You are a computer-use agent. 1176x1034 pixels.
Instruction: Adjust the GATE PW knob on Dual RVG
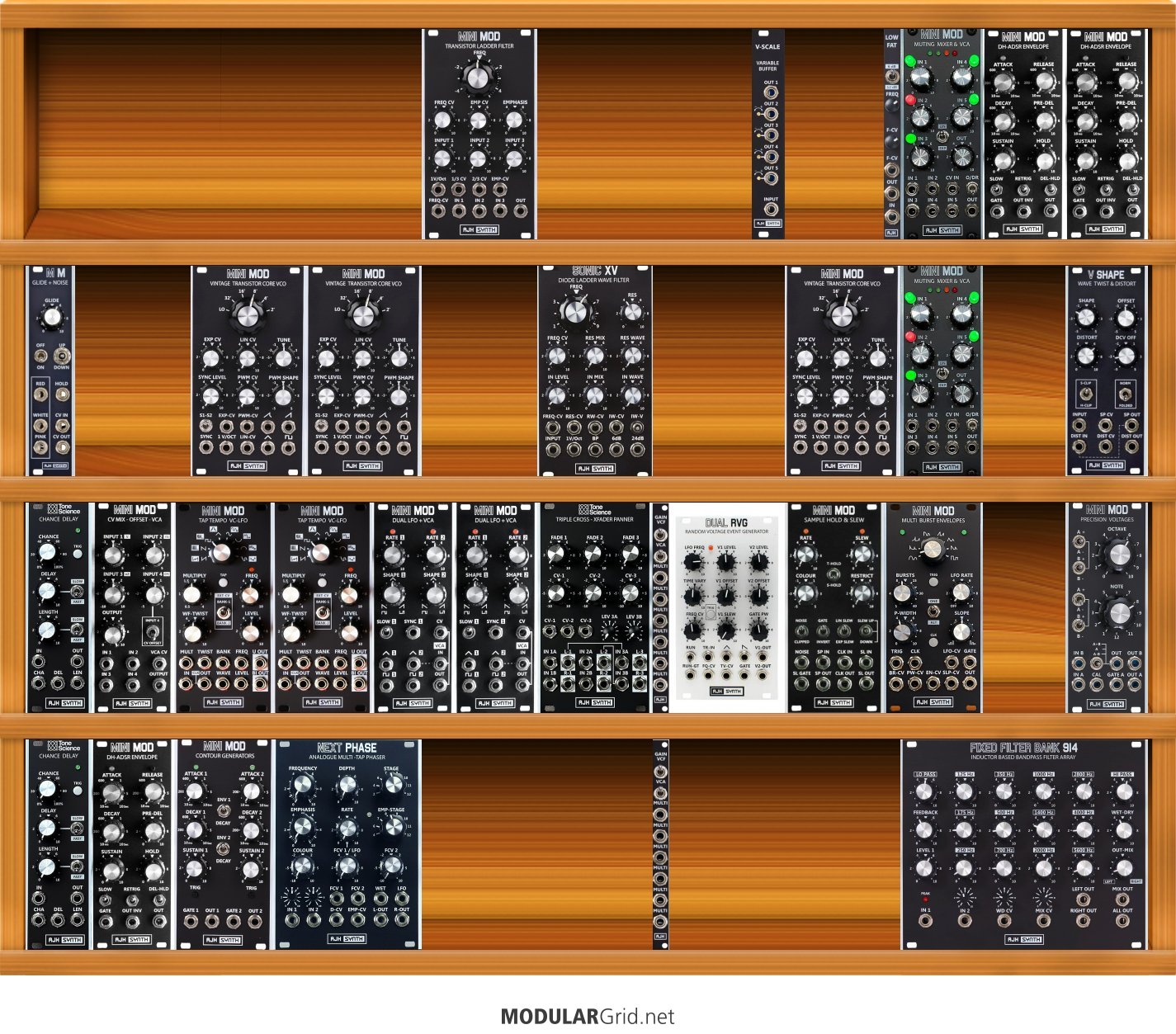[759, 631]
